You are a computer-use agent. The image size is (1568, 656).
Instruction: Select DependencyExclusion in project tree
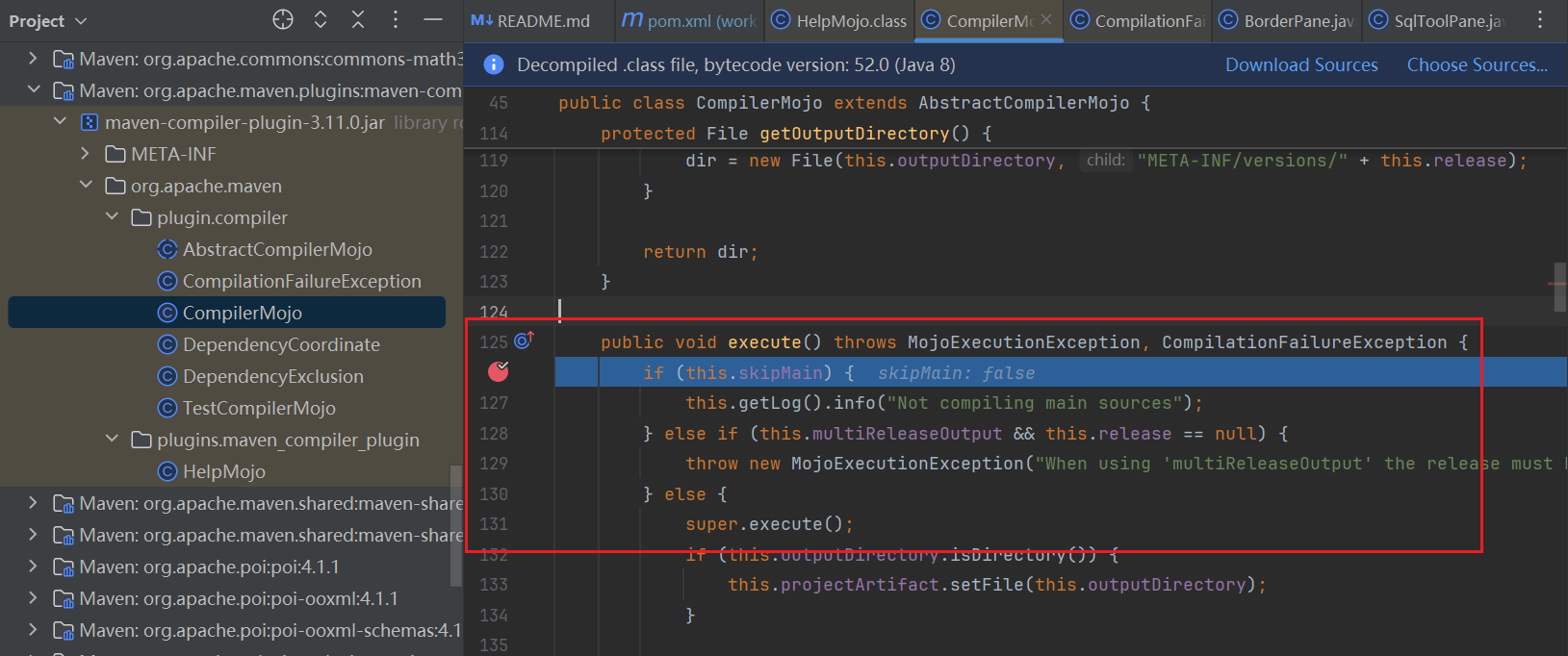pyautogui.click(x=273, y=376)
